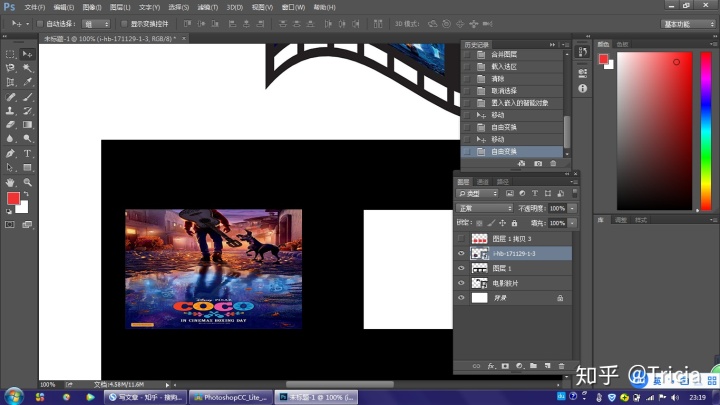
Task: Select the Zoom tool
Action: pyautogui.click(x=28, y=182)
